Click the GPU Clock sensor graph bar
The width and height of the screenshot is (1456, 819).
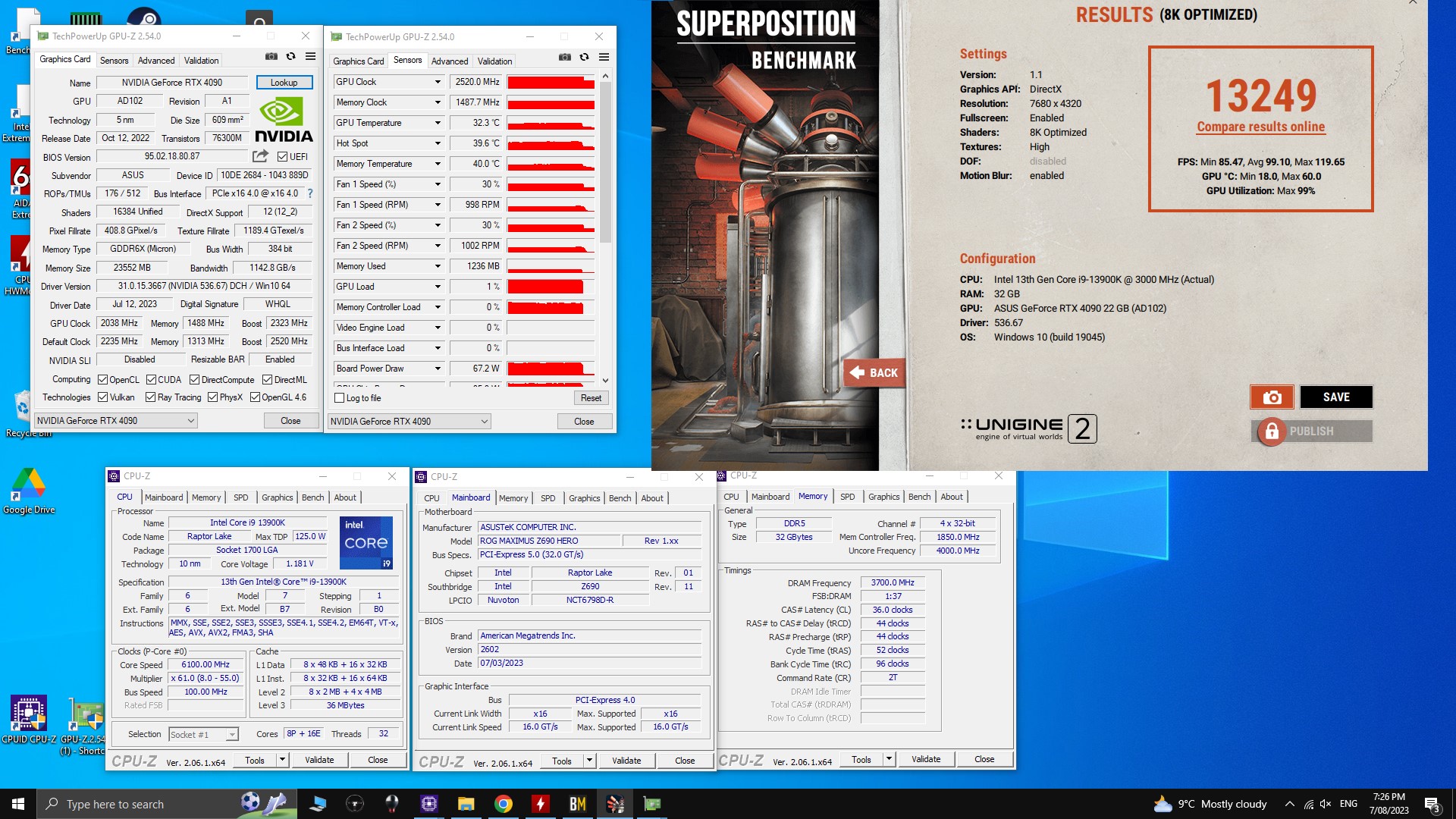point(551,82)
